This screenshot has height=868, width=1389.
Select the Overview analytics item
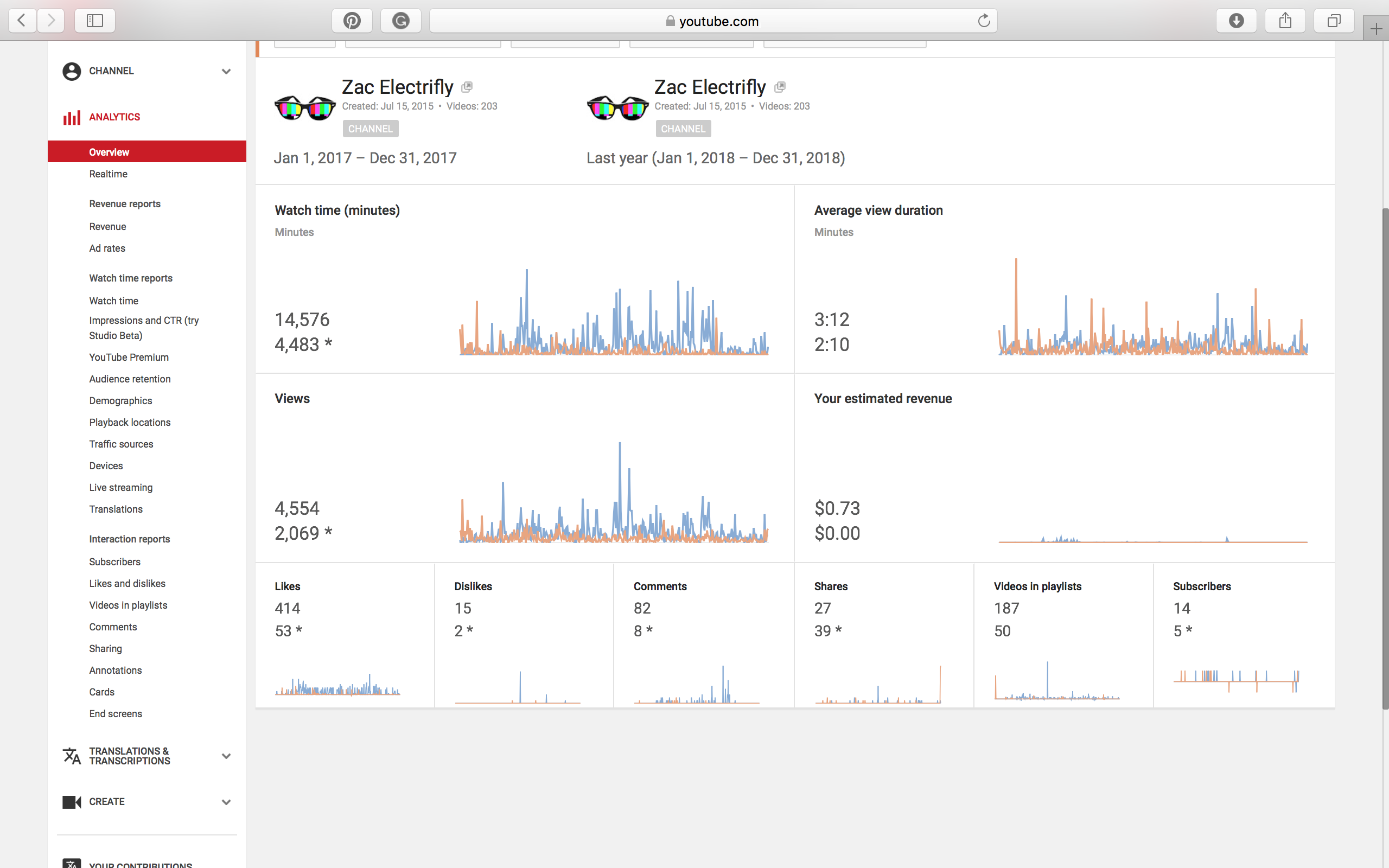click(109, 152)
